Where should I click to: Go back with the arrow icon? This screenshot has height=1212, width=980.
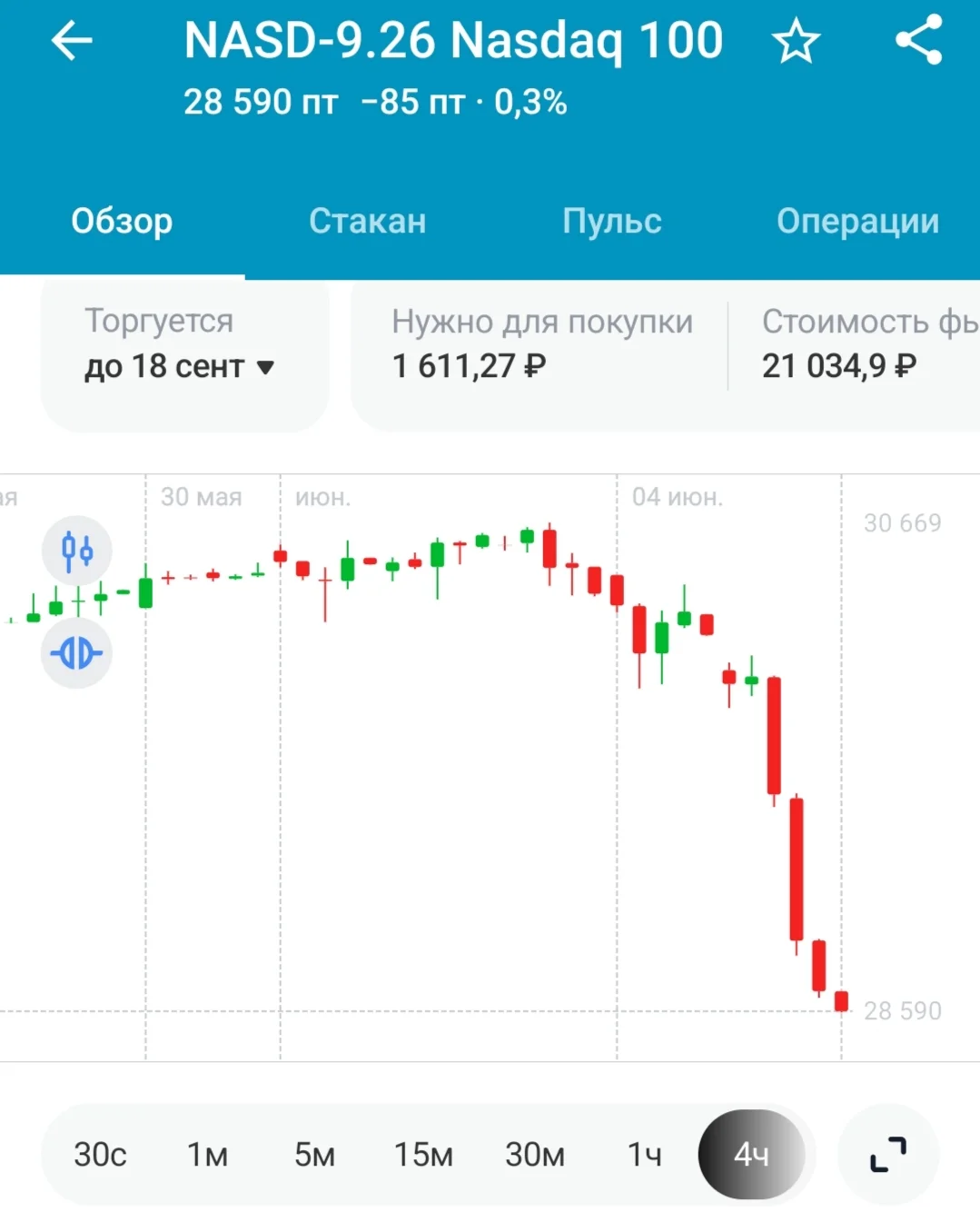click(72, 41)
